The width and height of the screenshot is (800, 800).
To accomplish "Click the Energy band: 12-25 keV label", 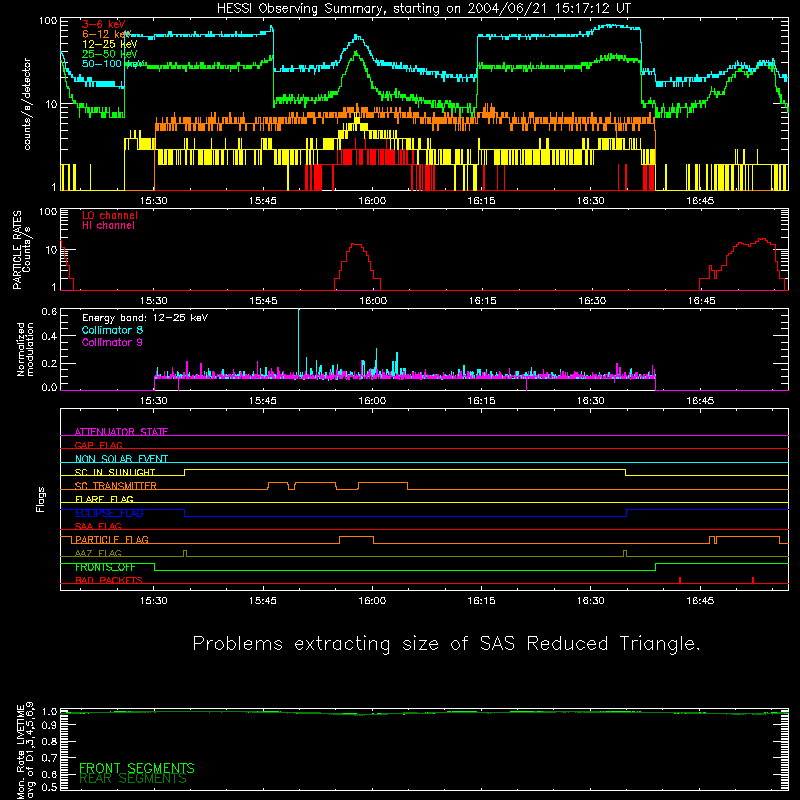I will tap(145, 318).
